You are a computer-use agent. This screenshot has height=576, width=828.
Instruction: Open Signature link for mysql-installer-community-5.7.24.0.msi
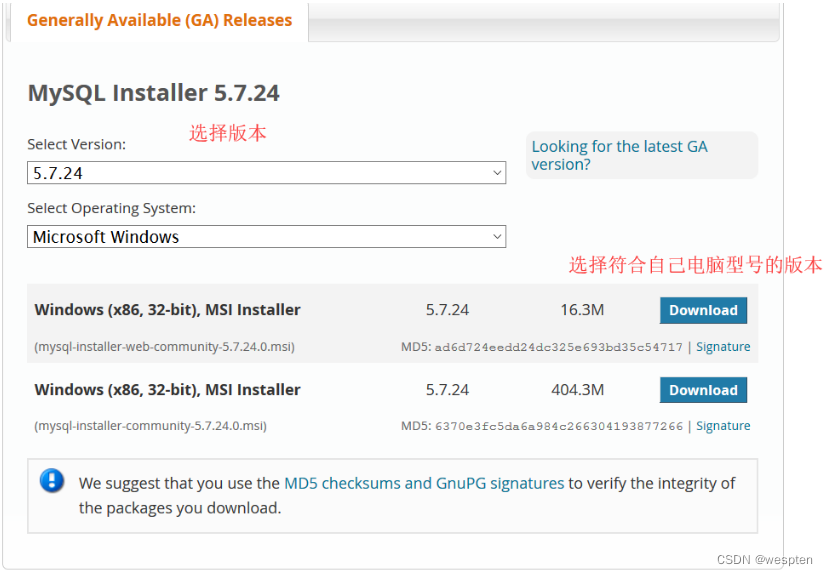click(723, 426)
